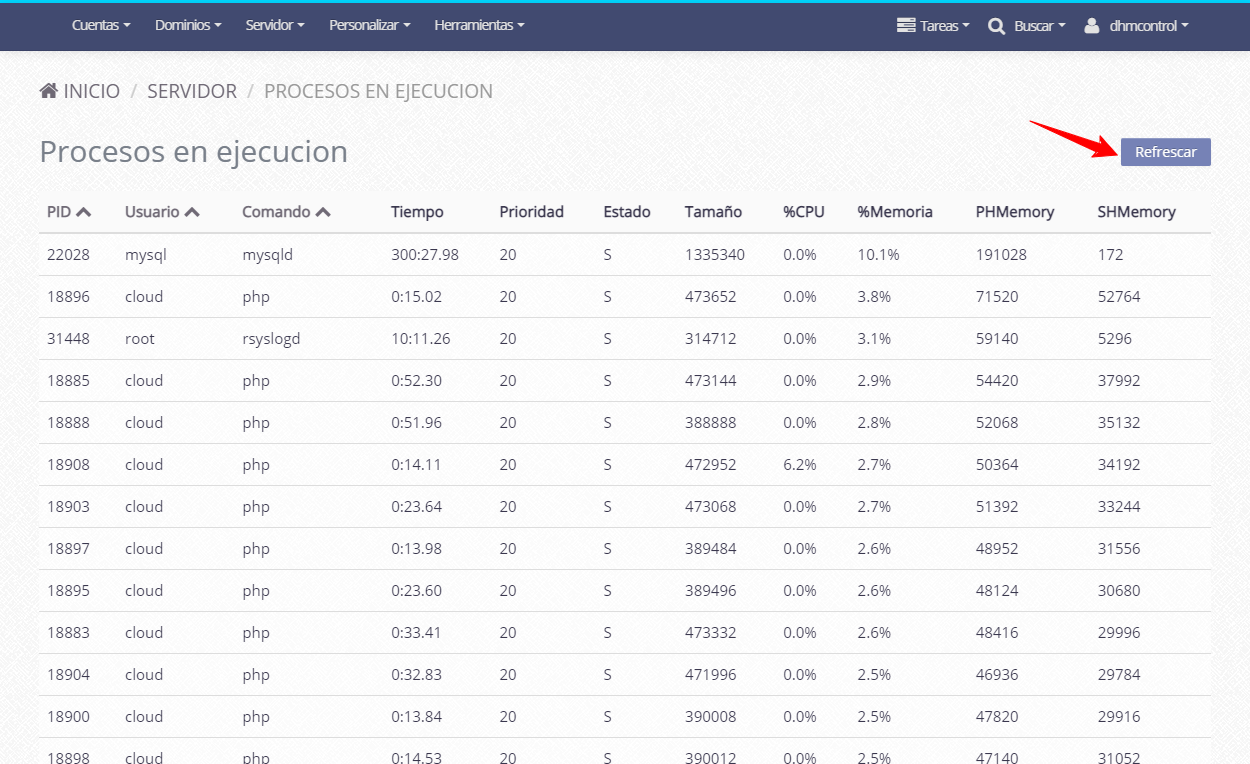The height and width of the screenshot is (764, 1250).
Task: Select PID 18904 cell
Action: (x=68, y=675)
